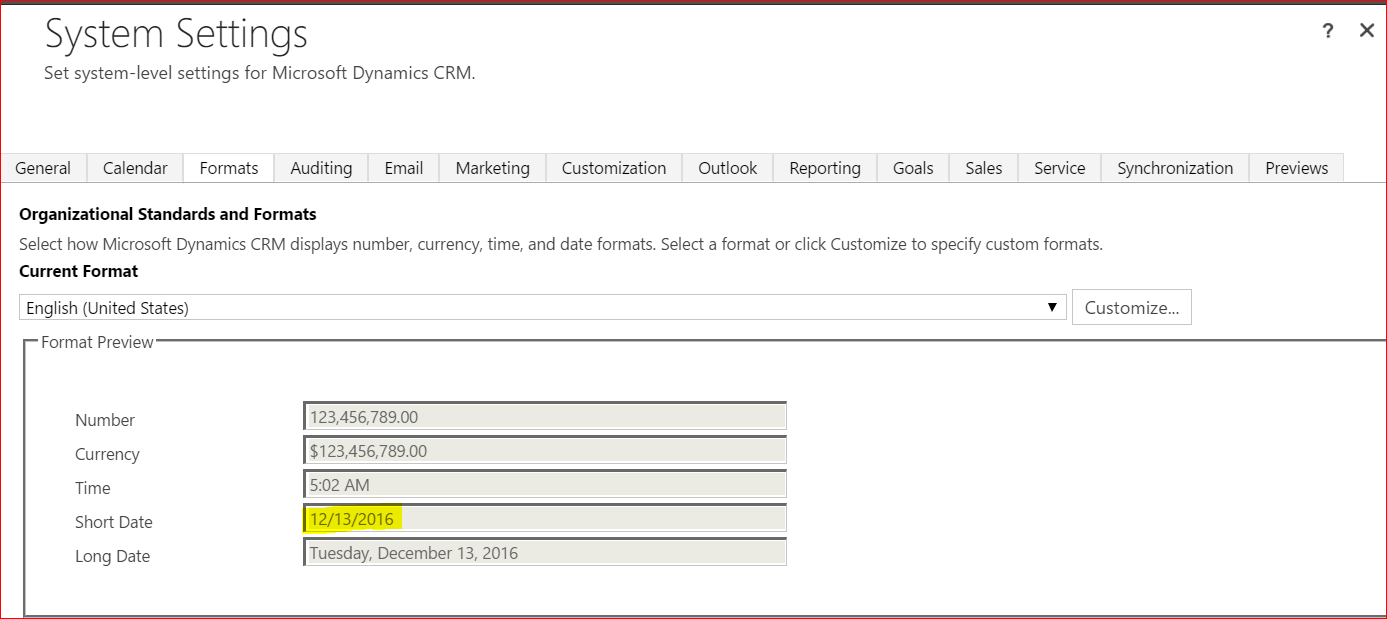Select the Outlook tab

727,168
